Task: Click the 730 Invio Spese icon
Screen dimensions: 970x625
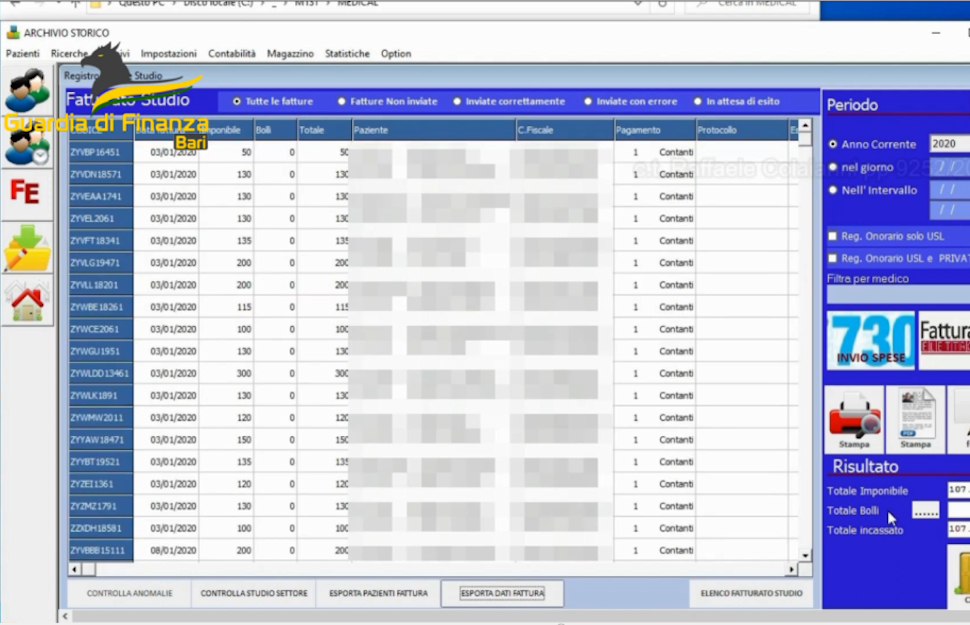Action: coord(870,341)
